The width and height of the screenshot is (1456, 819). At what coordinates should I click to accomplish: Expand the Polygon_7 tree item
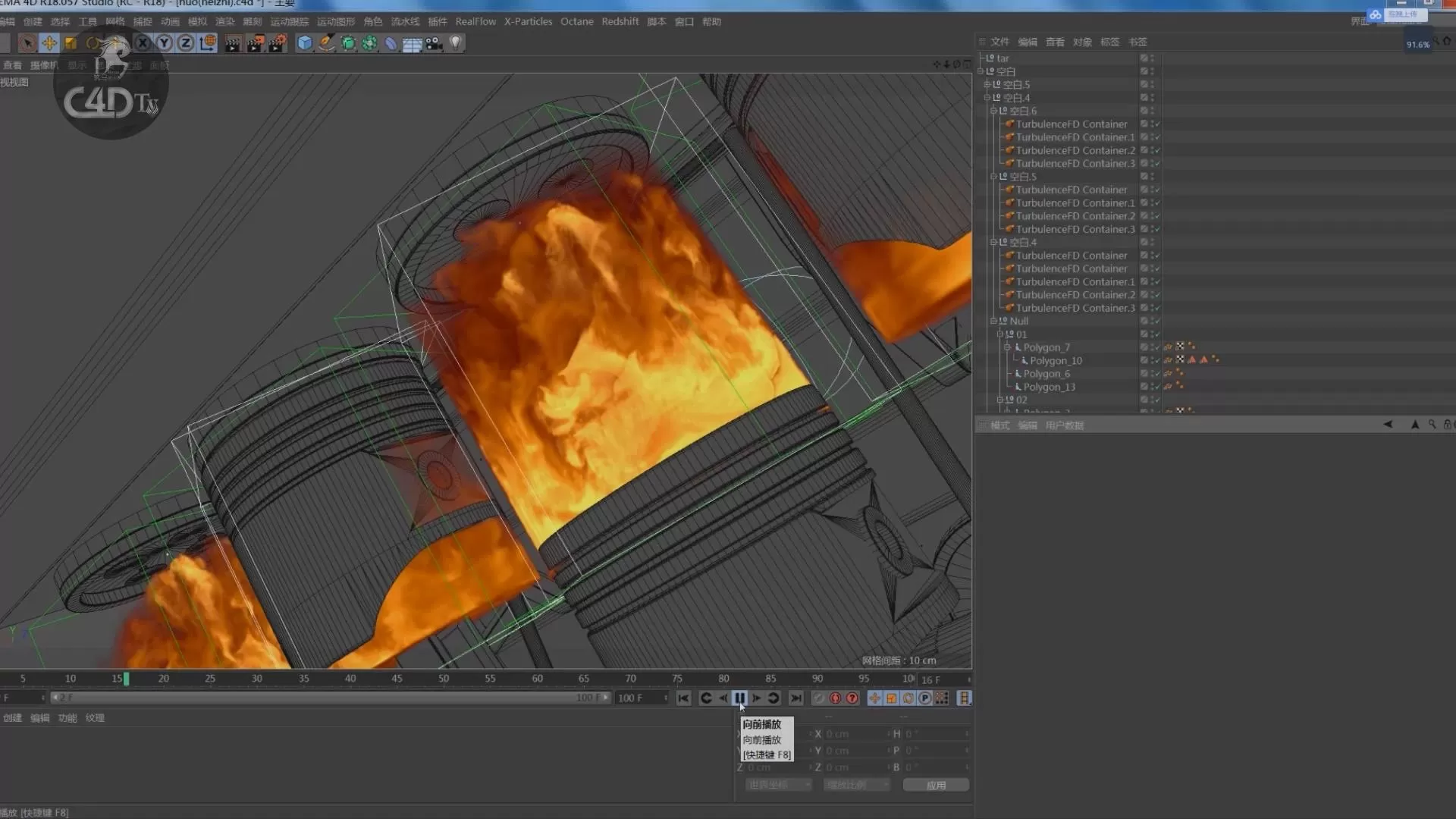pos(1008,347)
